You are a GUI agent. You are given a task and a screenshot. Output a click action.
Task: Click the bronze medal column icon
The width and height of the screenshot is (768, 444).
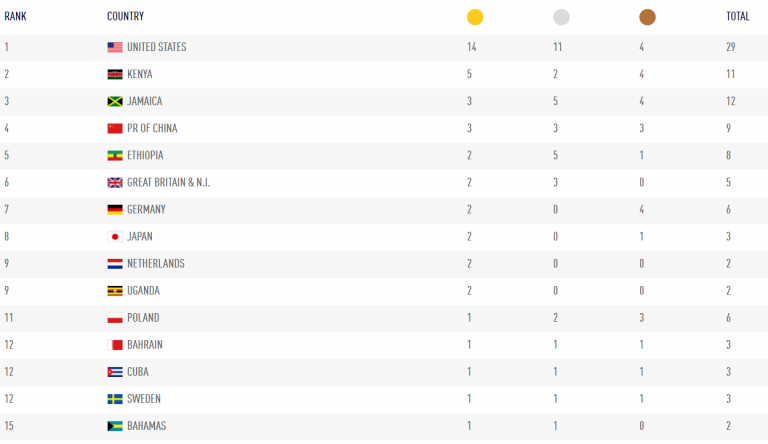pos(647,17)
